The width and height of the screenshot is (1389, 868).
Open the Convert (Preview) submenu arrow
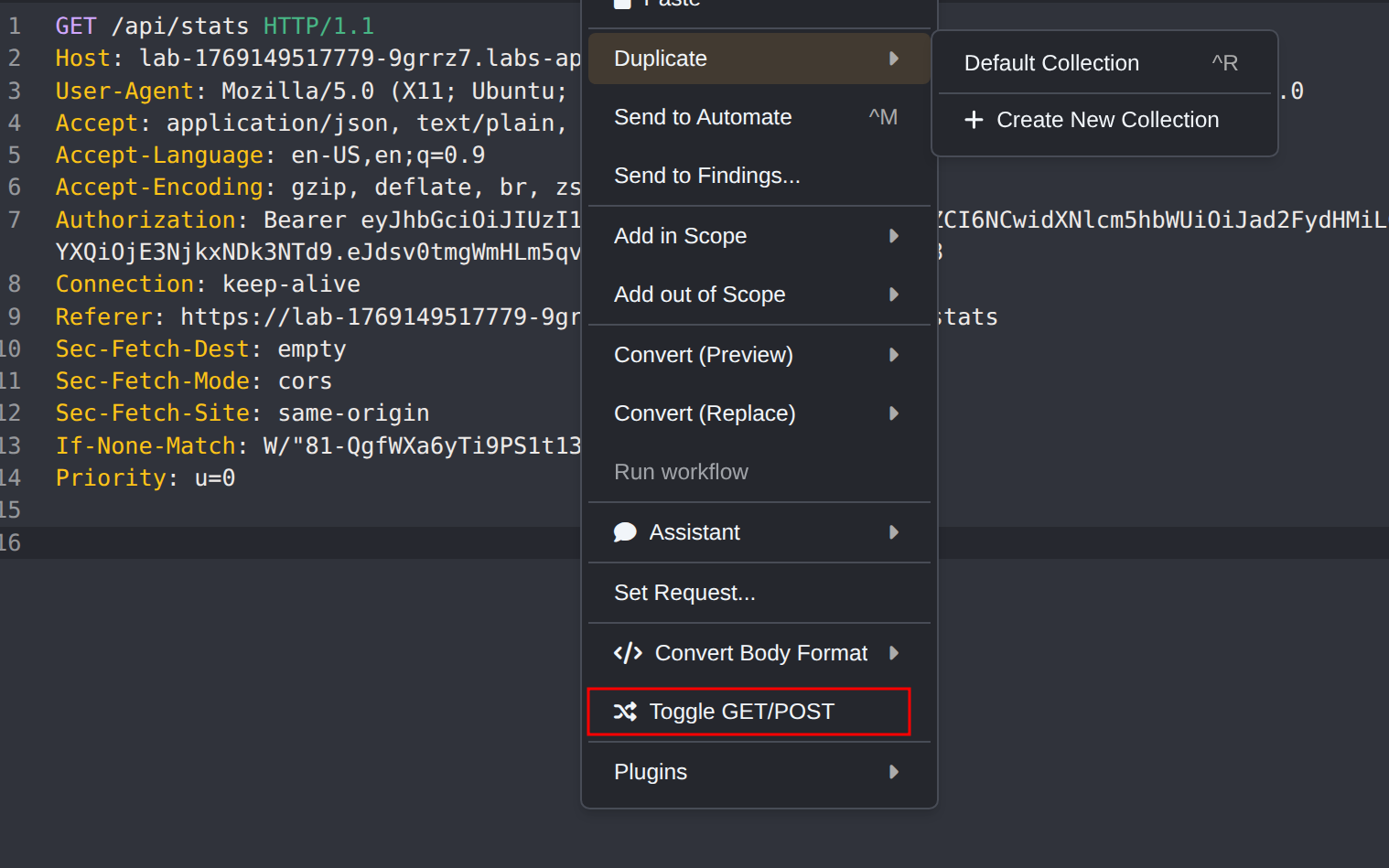(x=894, y=355)
